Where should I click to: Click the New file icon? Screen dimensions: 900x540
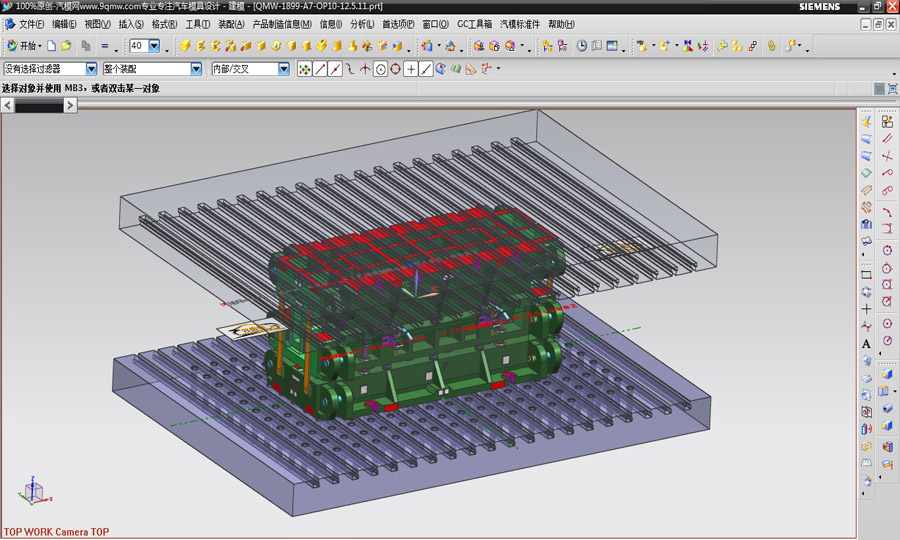coord(52,46)
